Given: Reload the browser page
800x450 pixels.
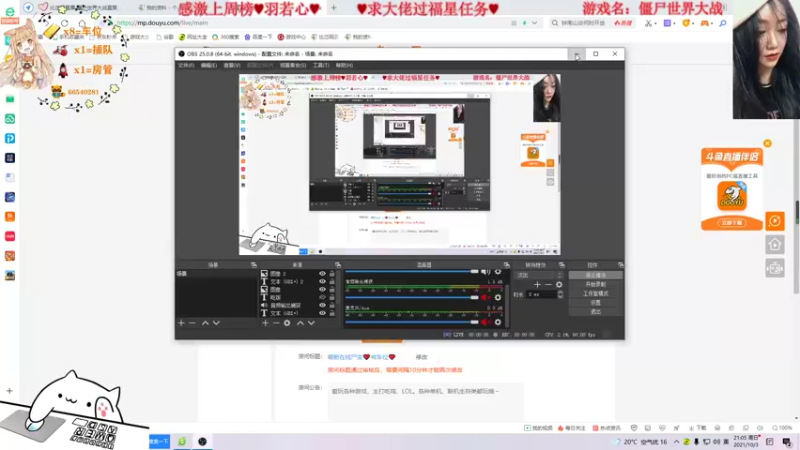Looking at the screenshot, I should click(64, 23).
